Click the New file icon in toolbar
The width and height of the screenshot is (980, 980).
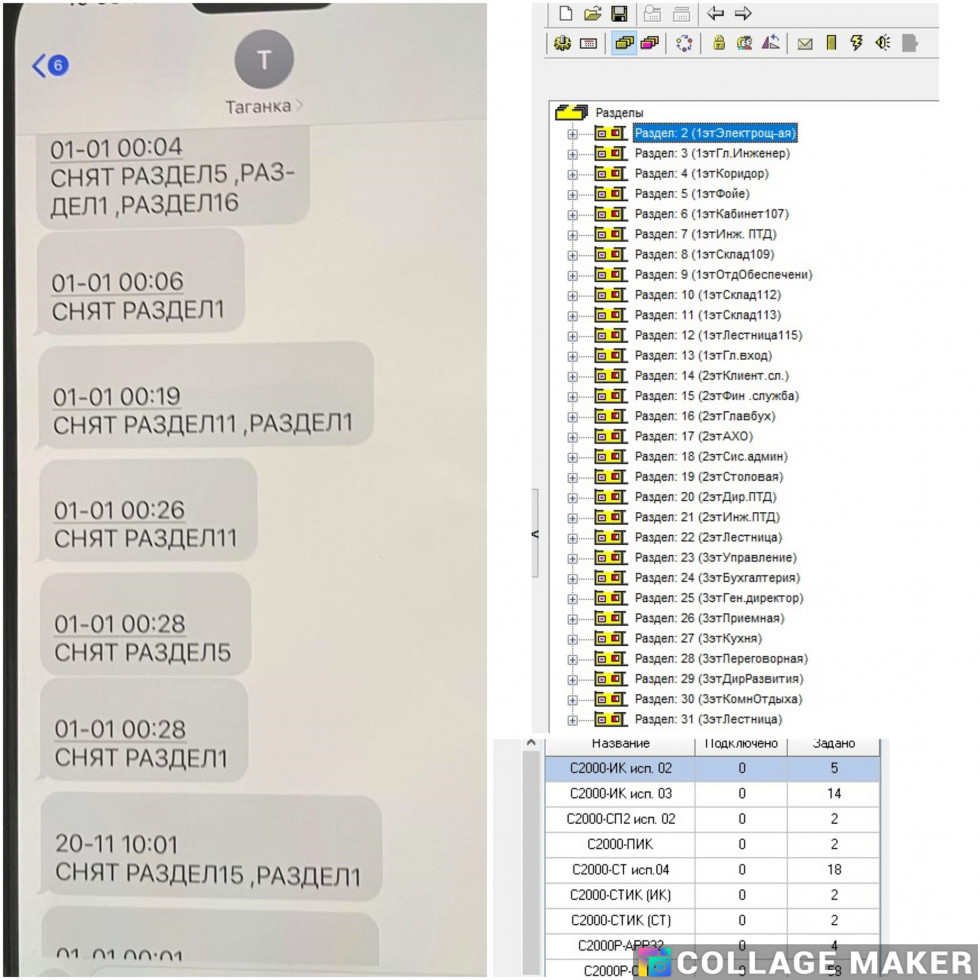[566, 14]
